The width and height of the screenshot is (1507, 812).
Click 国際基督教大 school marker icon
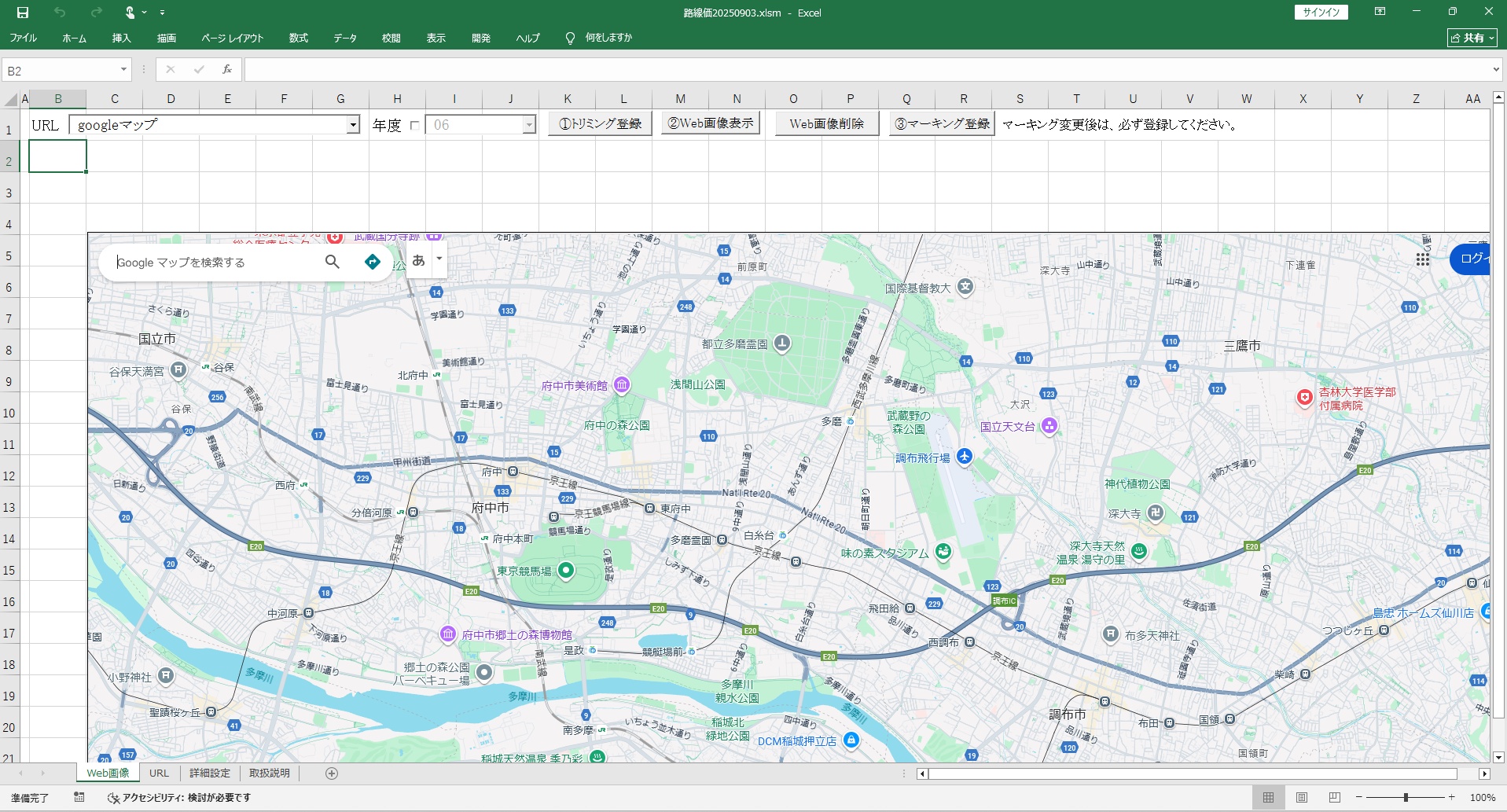click(x=965, y=287)
